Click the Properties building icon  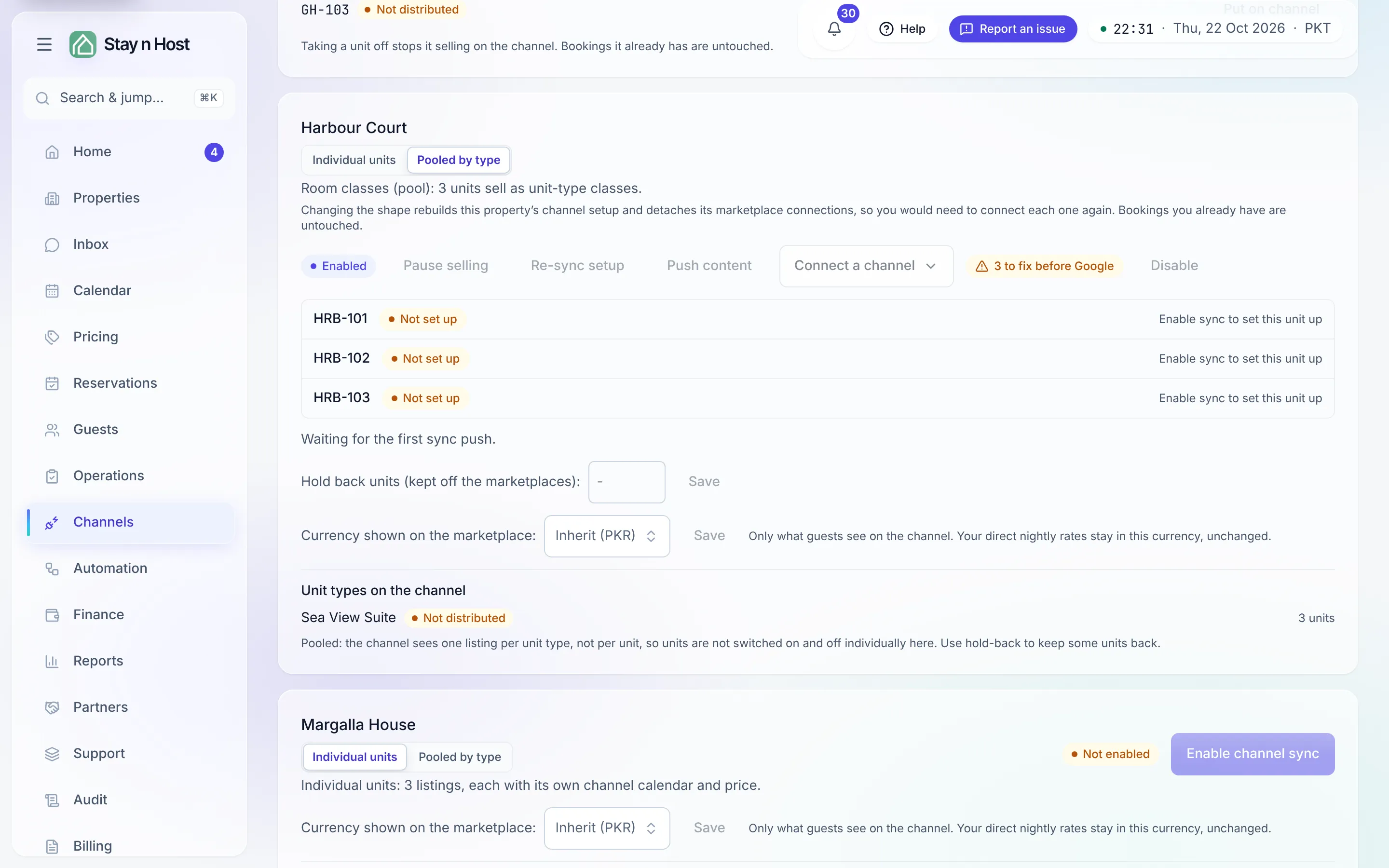click(52, 198)
